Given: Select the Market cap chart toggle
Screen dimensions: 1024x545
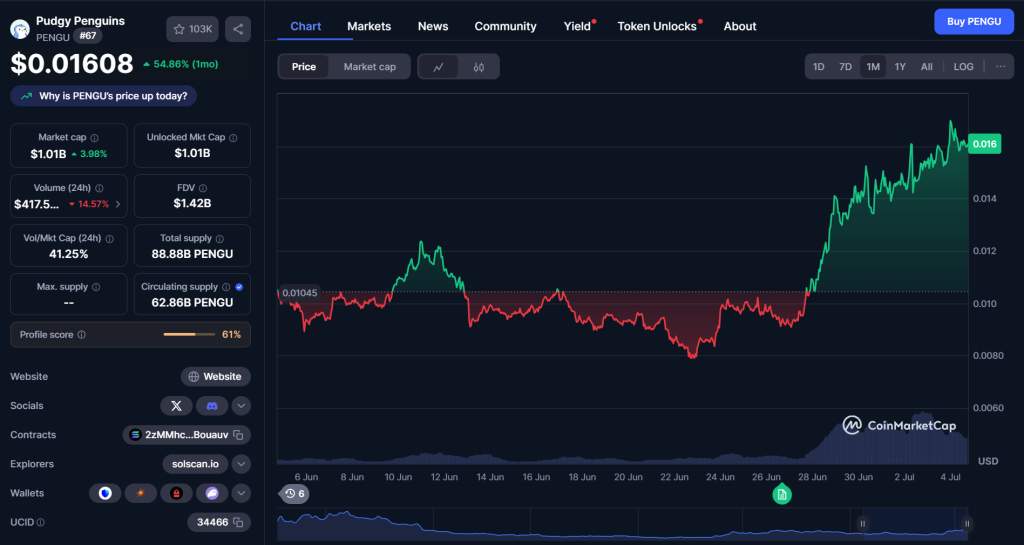Looking at the screenshot, I should click(370, 67).
